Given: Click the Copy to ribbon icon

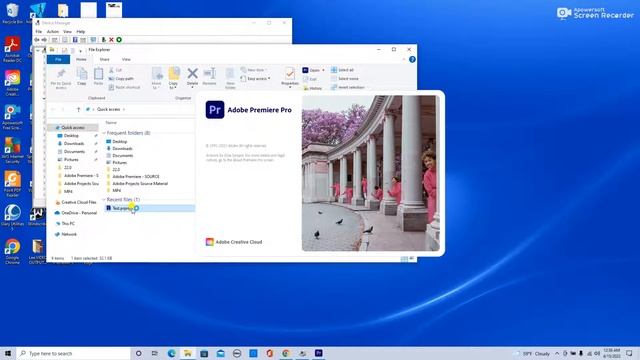Looking at the screenshot, I should coord(173,78).
